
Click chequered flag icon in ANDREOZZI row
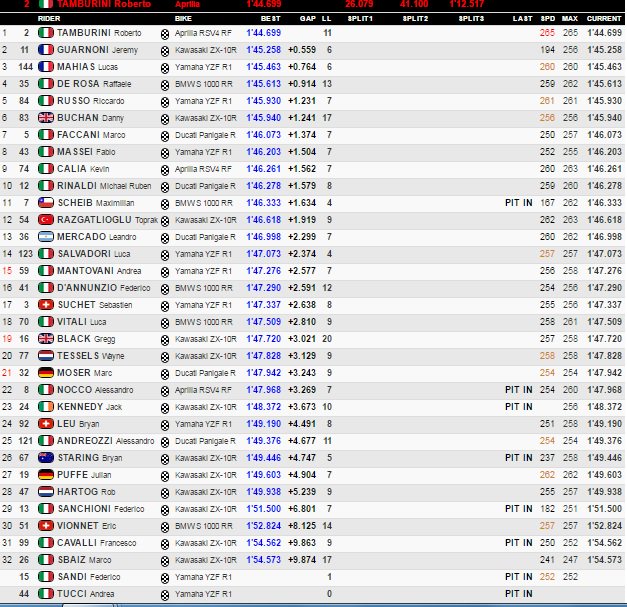pyautogui.click(x=165, y=442)
